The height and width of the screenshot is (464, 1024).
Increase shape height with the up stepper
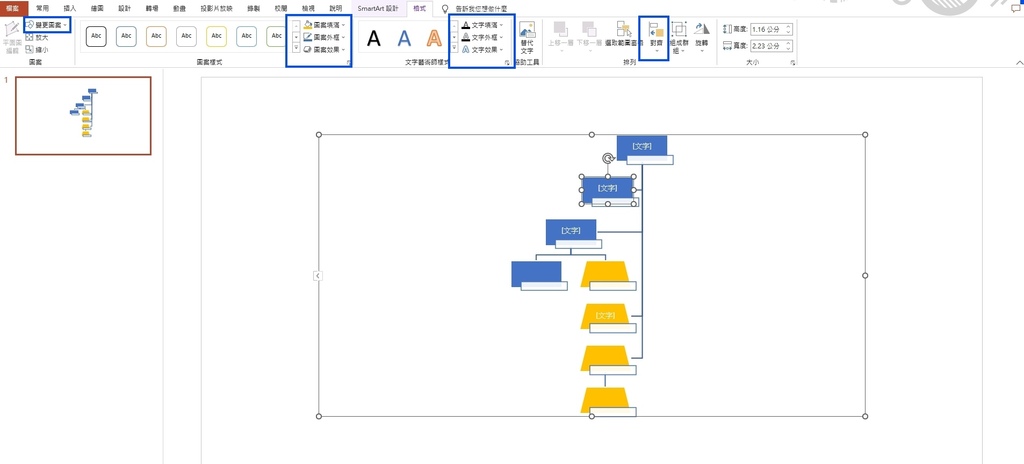(x=789, y=27)
